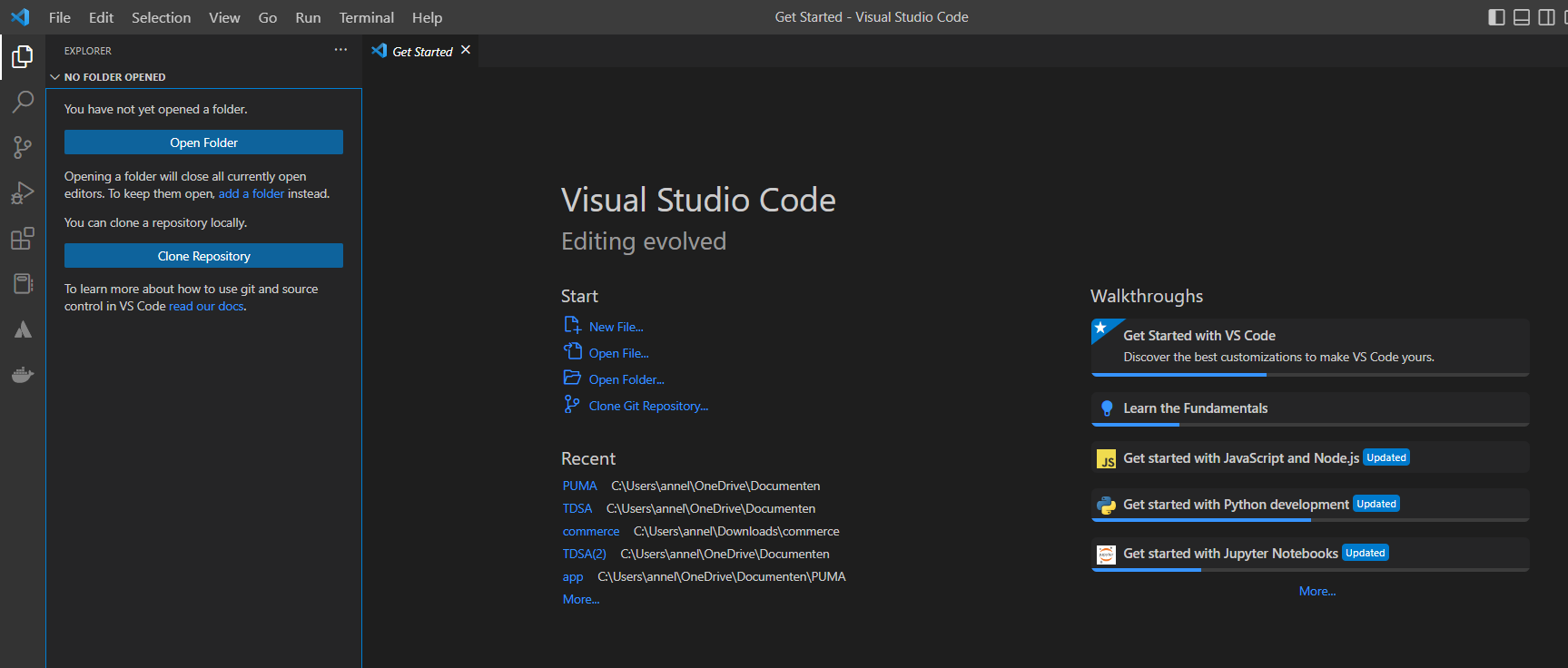Screen dimensions: 1568x668
Task: Follow the 'add a folder' link
Action: point(251,193)
